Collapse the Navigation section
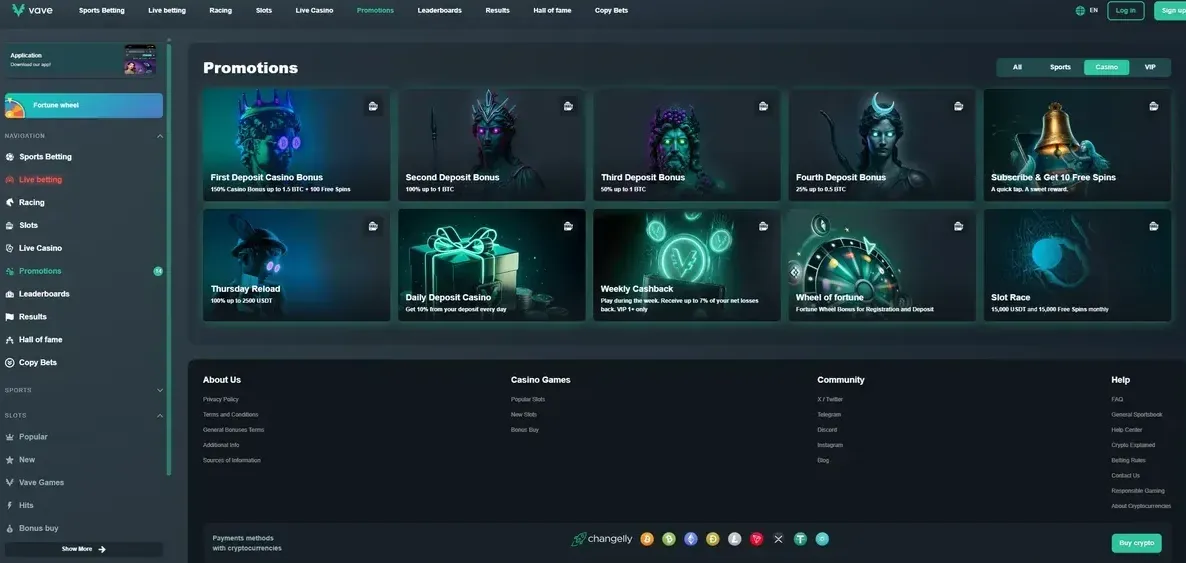The width and height of the screenshot is (1186, 563). tap(160, 136)
